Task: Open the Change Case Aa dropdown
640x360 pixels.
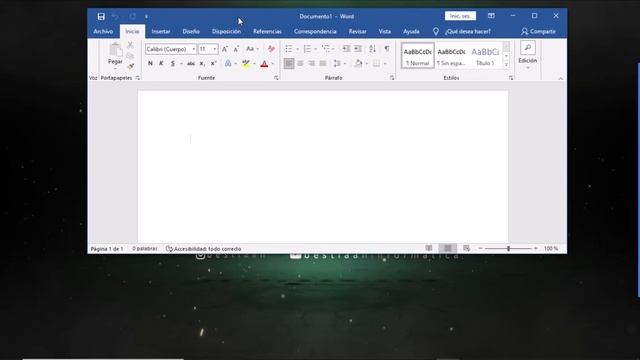Action: pos(252,49)
